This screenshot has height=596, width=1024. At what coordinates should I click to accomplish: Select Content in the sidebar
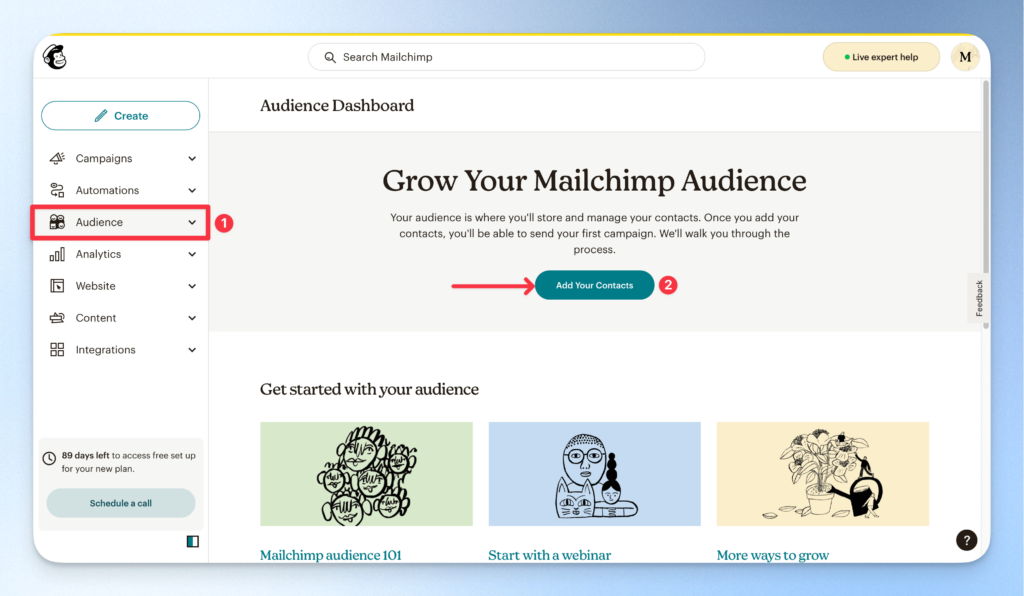tap(121, 318)
